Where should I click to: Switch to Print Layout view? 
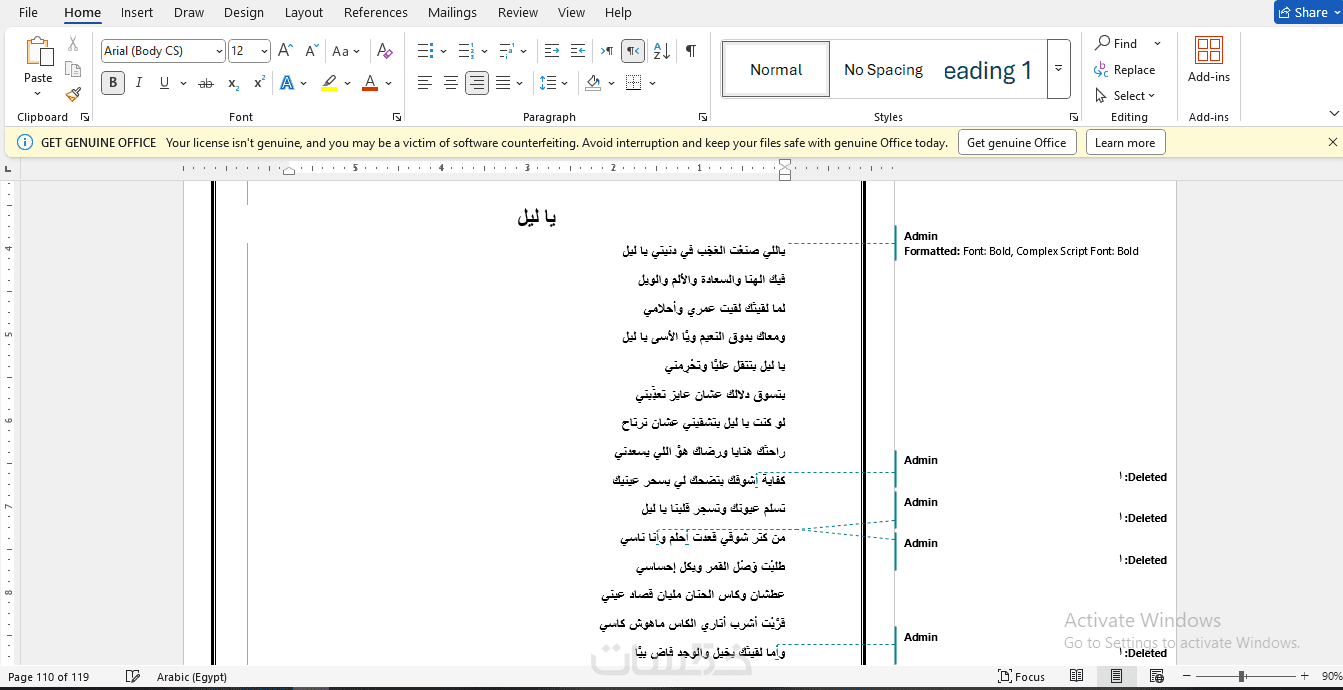(x=1116, y=677)
